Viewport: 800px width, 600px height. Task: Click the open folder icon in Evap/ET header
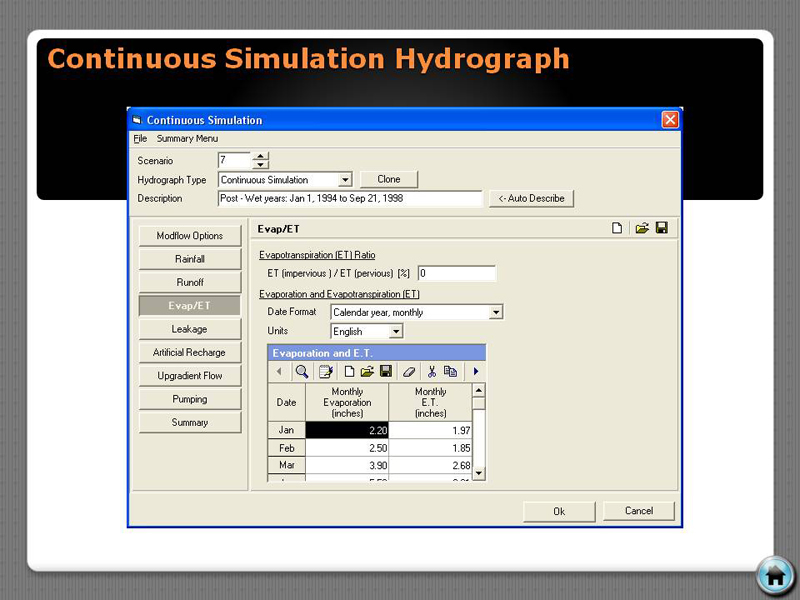642,229
